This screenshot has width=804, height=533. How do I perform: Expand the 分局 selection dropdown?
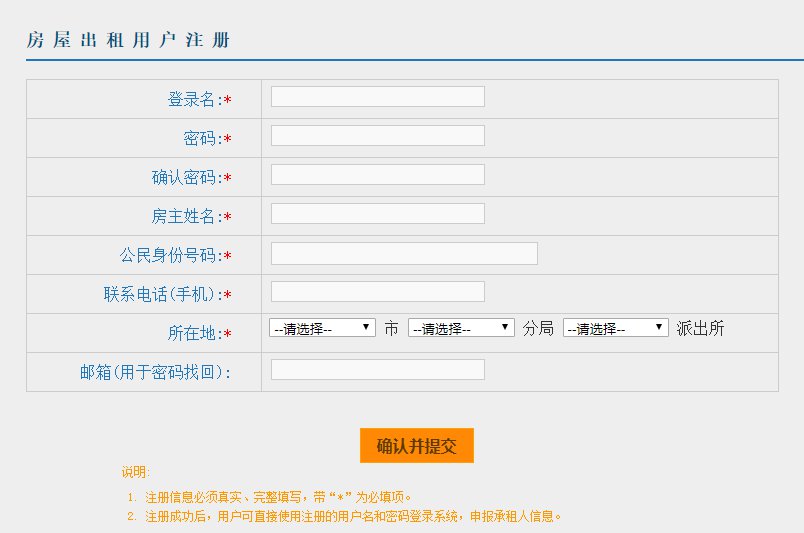461,328
